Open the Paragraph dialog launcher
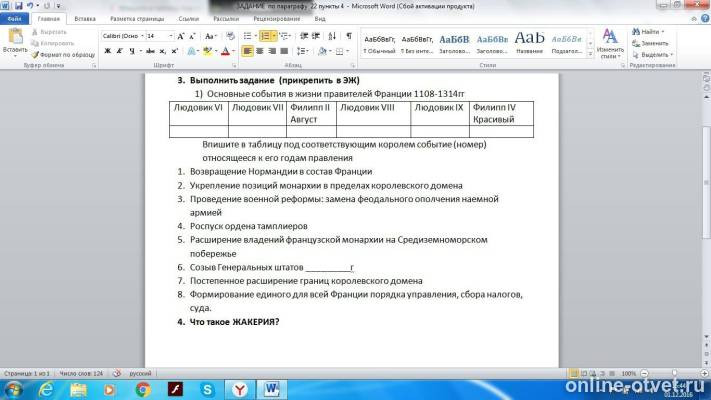Image resolution: width=711 pixels, height=400 pixels. (x=352, y=66)
